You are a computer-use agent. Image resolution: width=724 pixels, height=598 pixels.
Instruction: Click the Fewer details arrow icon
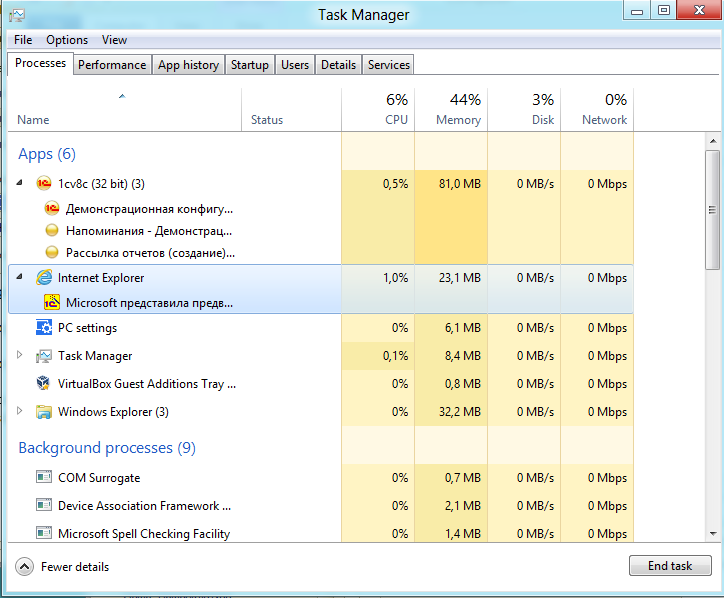tap(24, 567)
